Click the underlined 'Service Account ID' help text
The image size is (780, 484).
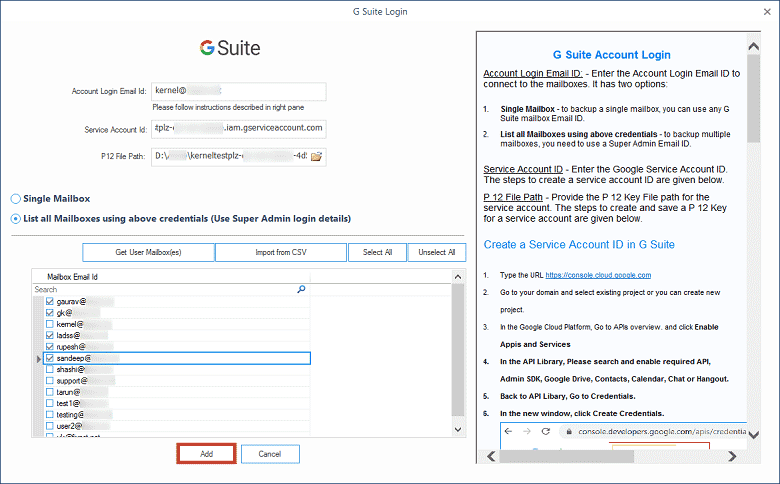click(523, 169)
